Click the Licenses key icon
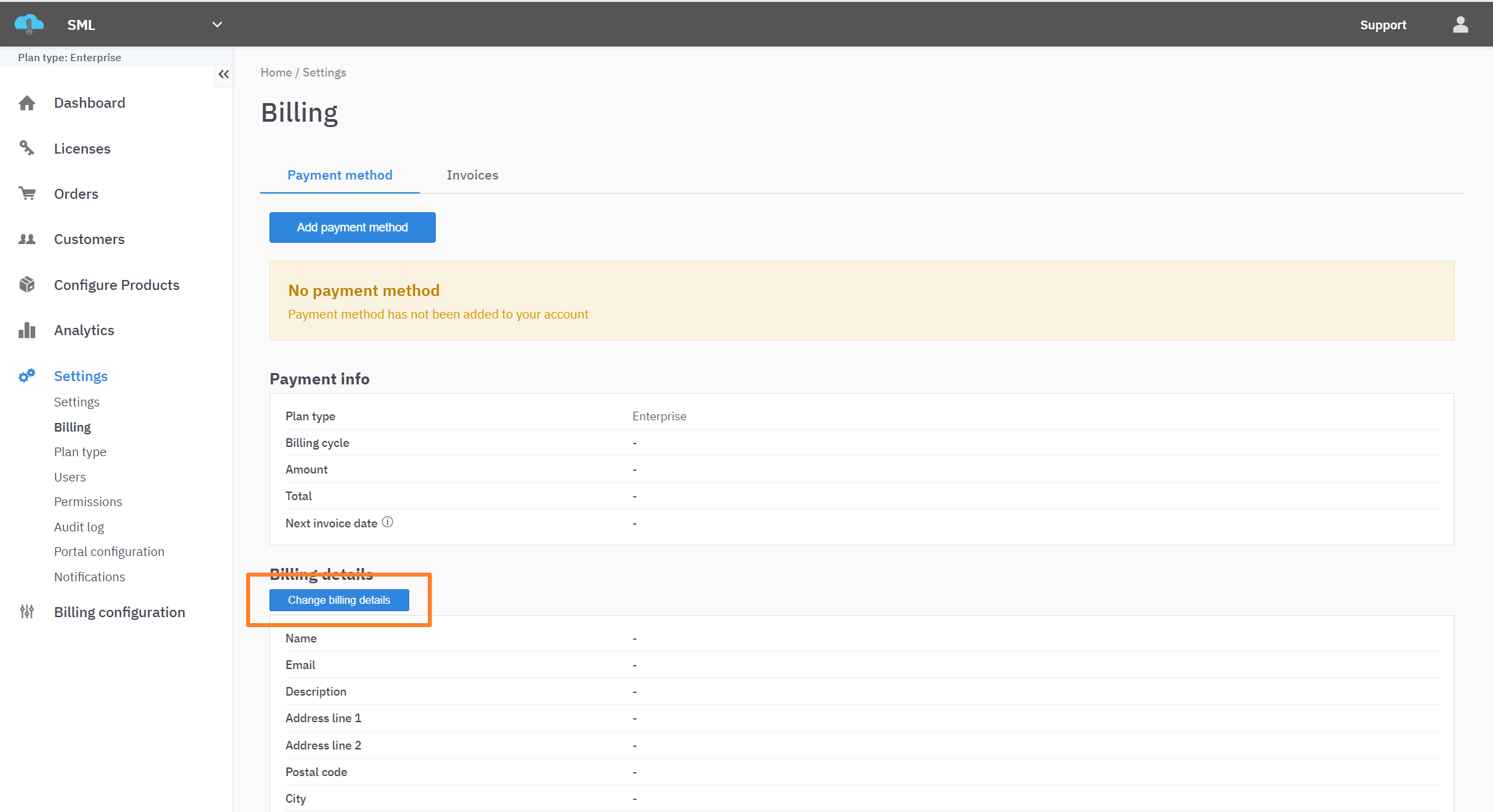 pos(27,148)
